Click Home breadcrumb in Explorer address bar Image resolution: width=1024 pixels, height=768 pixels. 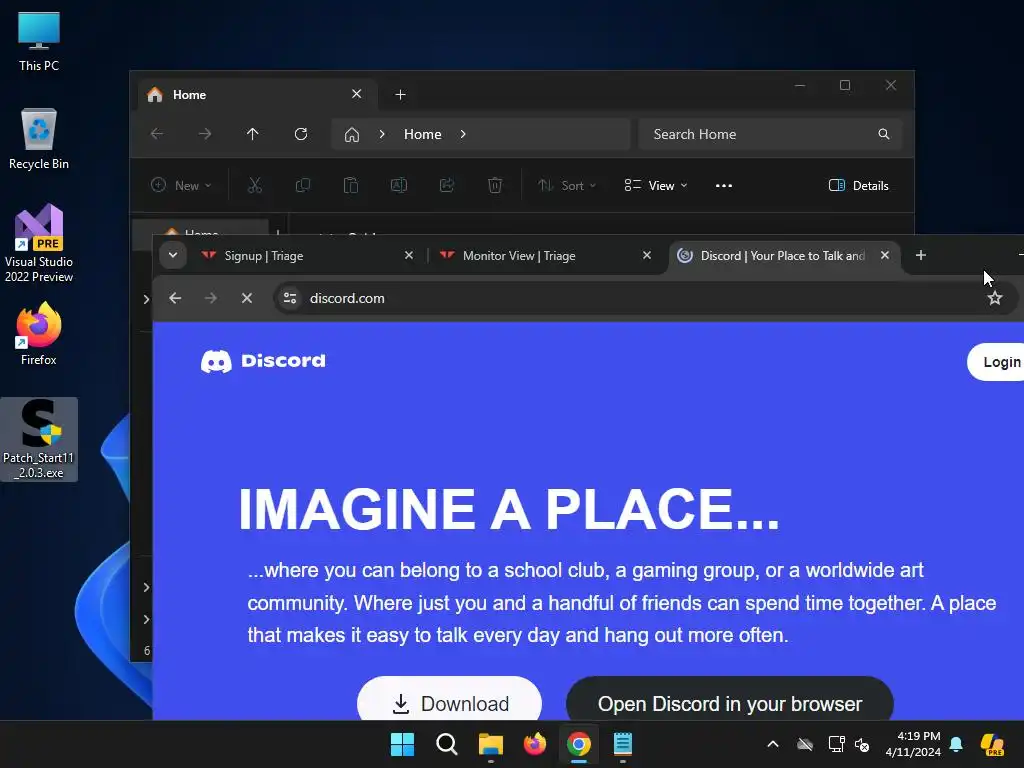(423, 134)
